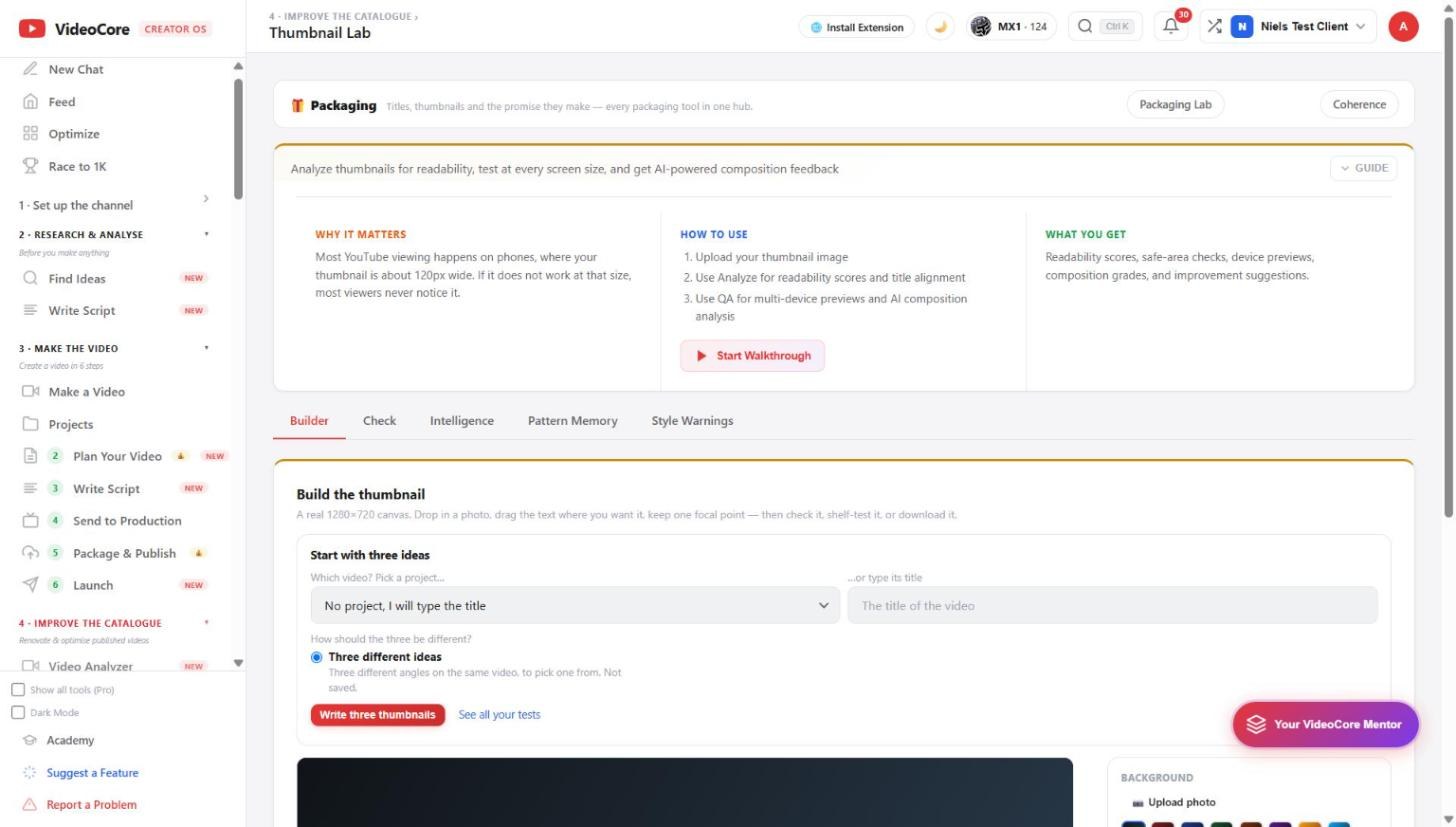Click Install Extension button
Image resolution: width=1456 pixels, height=827 pixels.
point(857,27)
